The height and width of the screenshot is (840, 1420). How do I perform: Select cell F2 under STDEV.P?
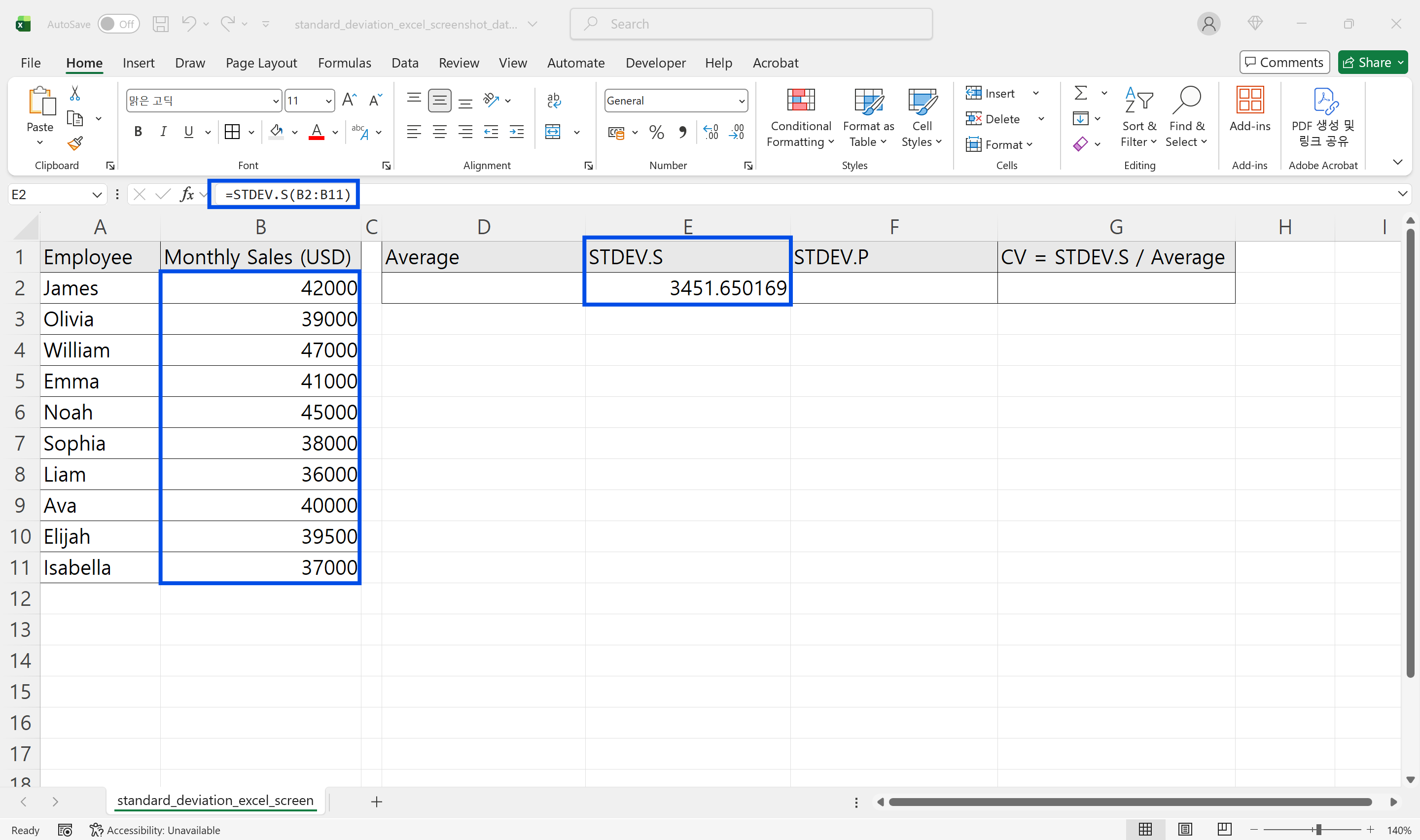894,287
